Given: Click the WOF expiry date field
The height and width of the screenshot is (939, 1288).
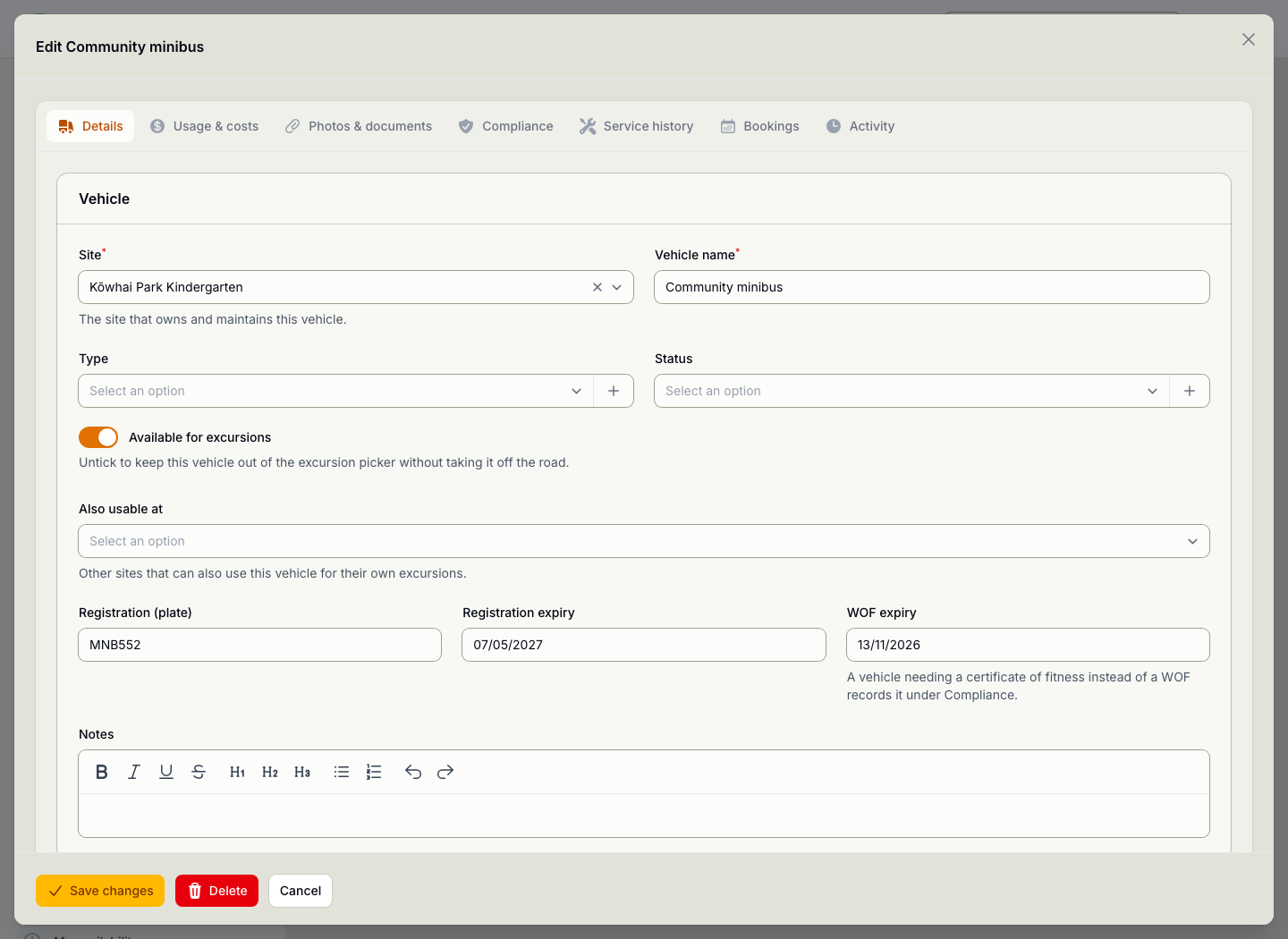Looking at the screenshot, I should 1028,645.
